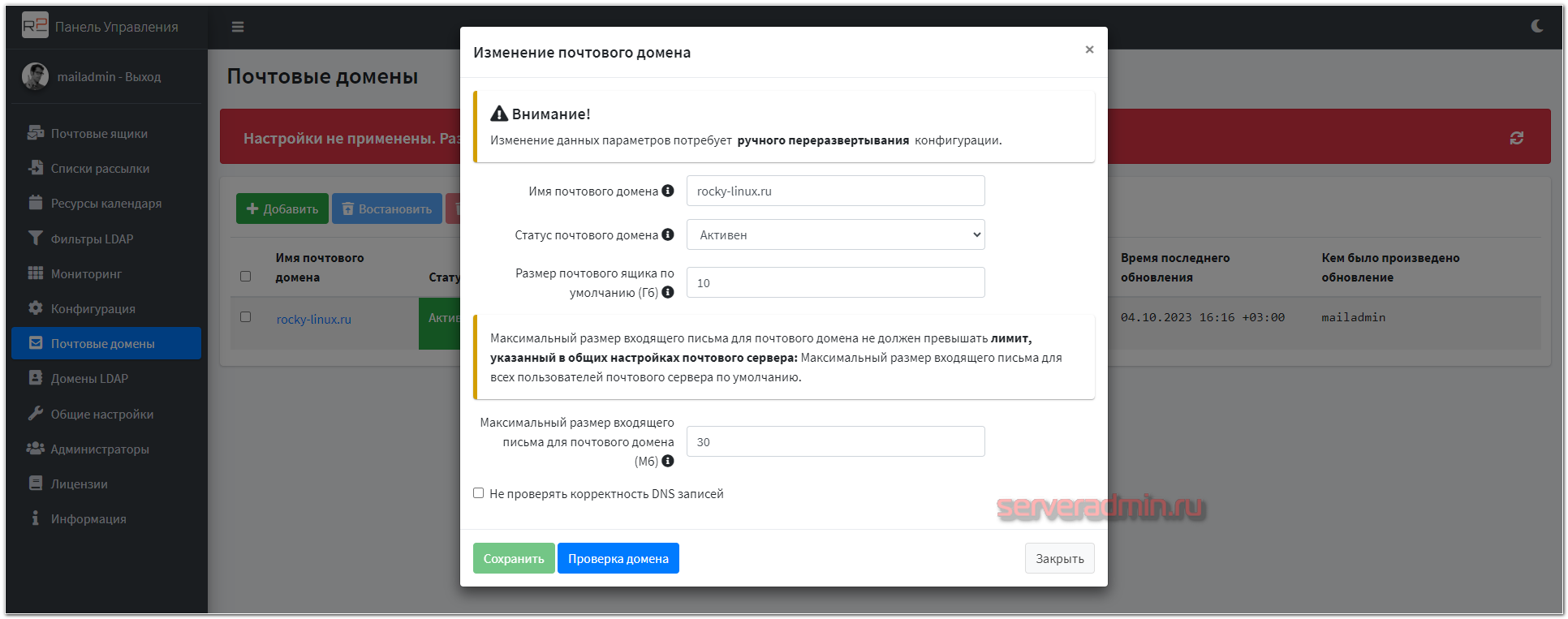The height and width of the screenshot is (619, 1568).
Task: Toggle sidebar with hamburger menu icon
Action: tap(238, 27)
